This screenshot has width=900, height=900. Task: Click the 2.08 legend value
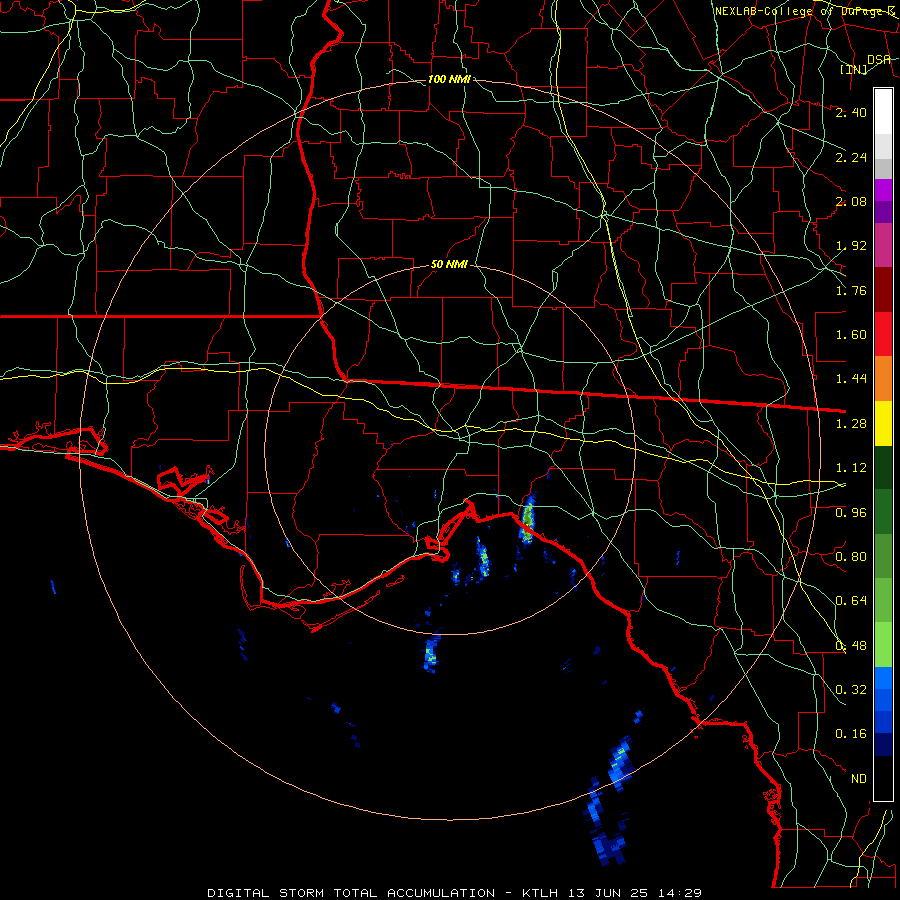(x=851, y=201)
